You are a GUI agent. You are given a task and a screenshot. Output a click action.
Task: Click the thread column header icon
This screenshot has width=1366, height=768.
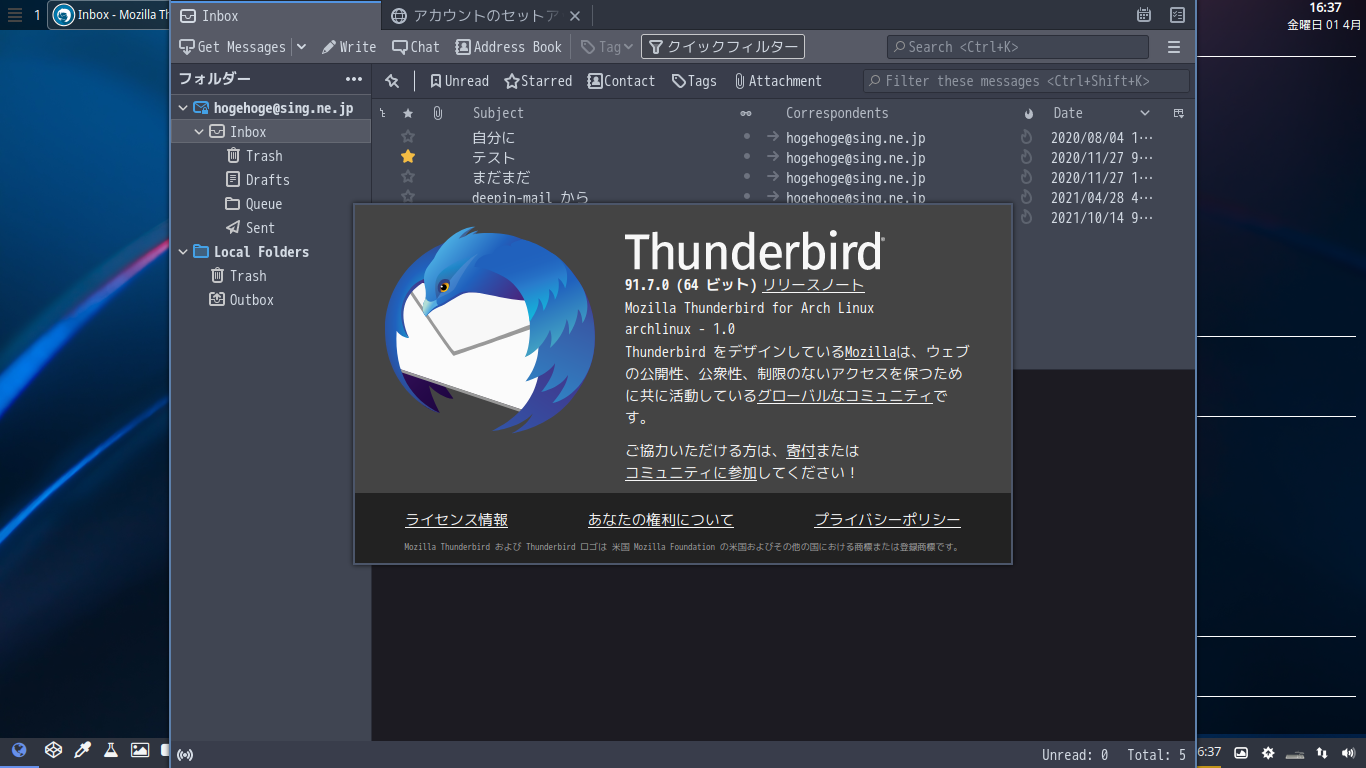pos(383,113)
